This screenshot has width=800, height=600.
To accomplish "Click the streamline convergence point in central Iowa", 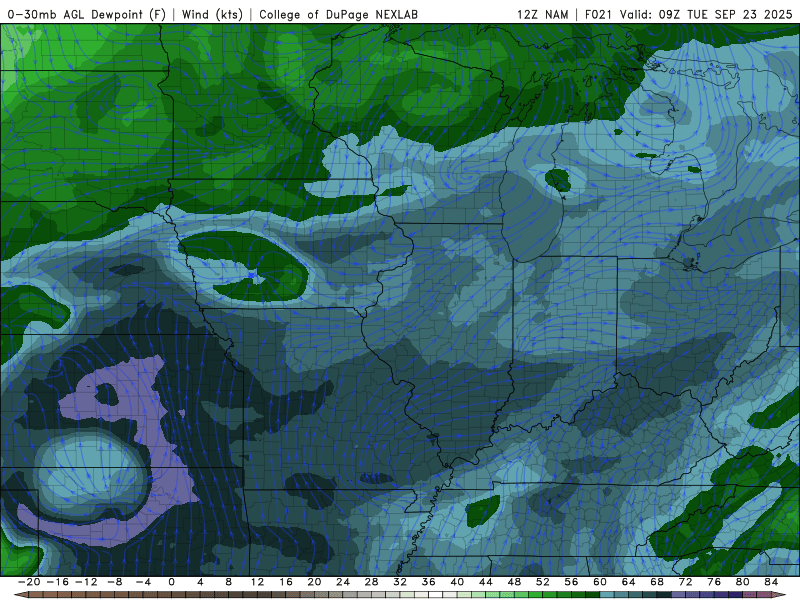I will [252, 275].
